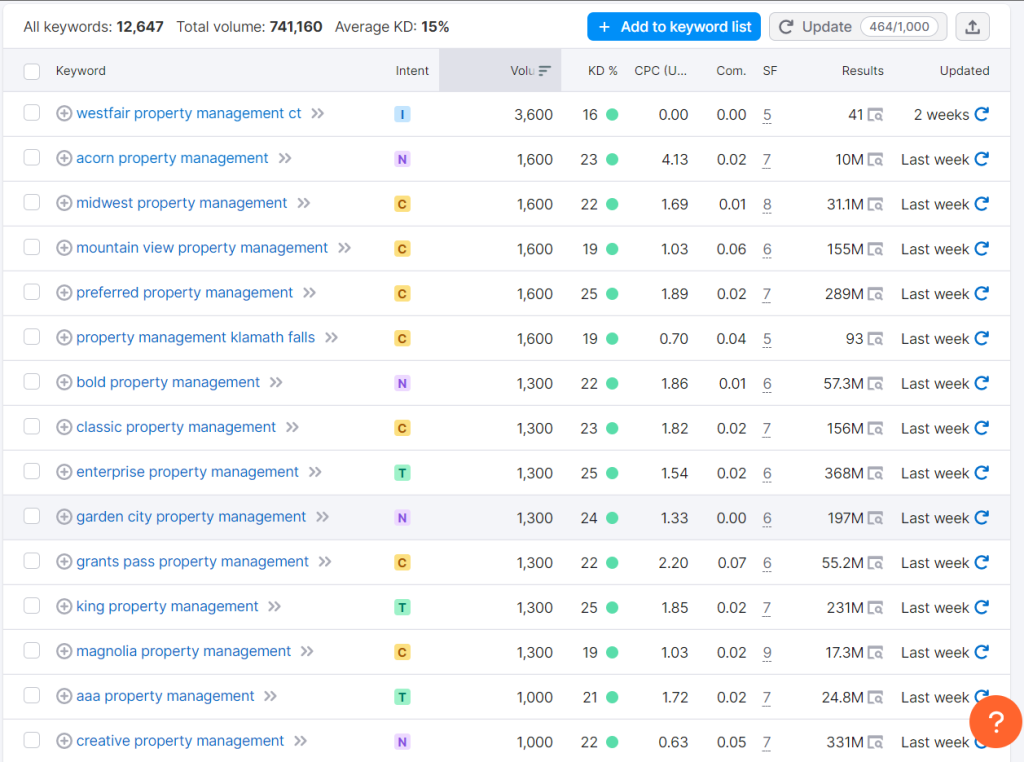Click the commercial intent badge for classic property management
Image resolution: width=1024 pixels, height=762 pixels.
tap(401, 427)
